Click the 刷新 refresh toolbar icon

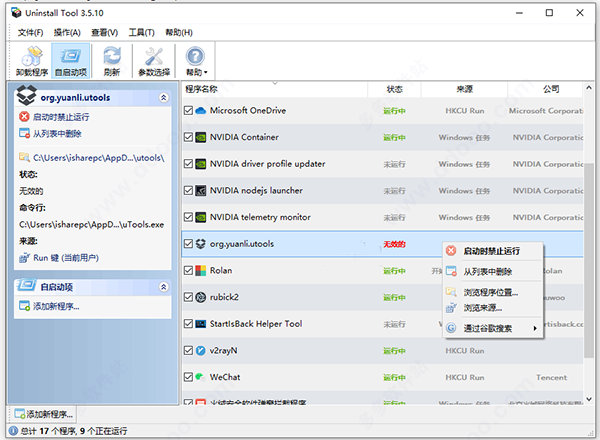[112, 61]
